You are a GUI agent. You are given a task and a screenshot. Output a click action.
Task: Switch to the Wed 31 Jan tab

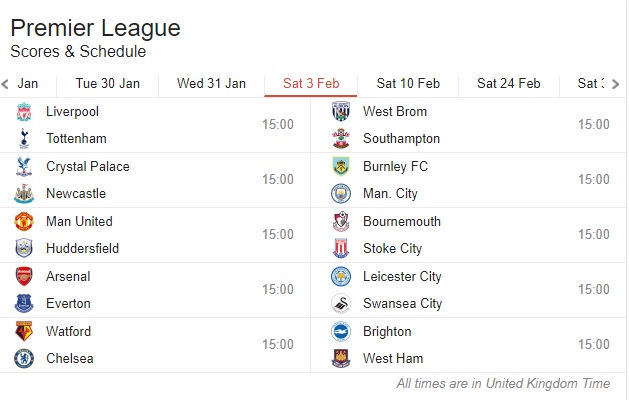pyautogui.click(x=211, y=84)
